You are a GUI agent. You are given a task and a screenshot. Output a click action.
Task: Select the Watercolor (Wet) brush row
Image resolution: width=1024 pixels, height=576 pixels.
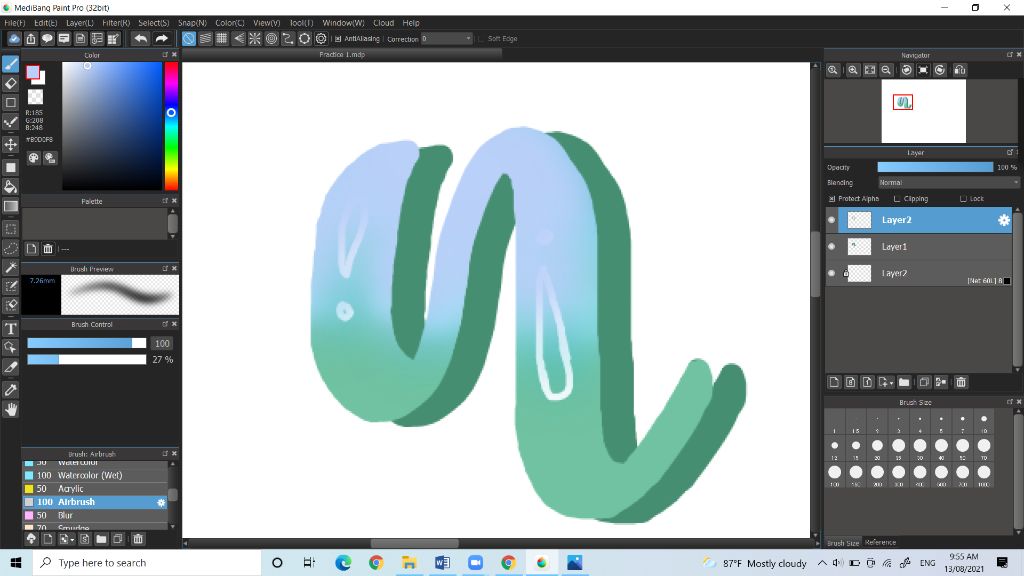click(95, 475)
